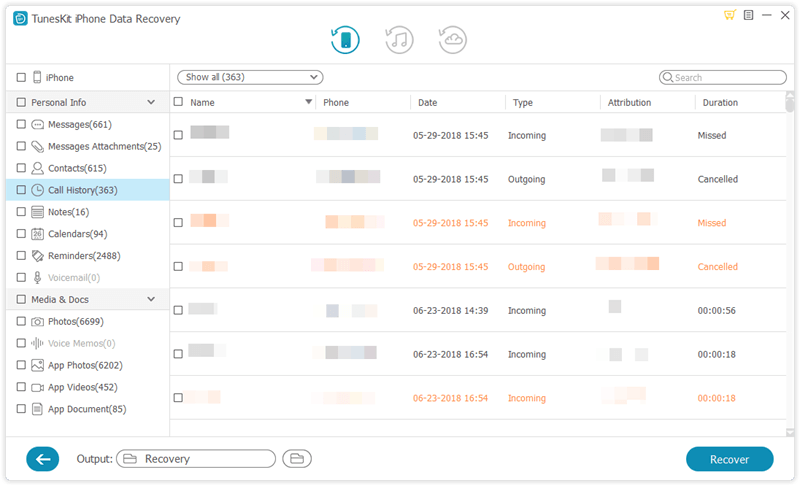The width and height of the screenshot is (800, 486).
Task: Click the Output Recovery path field
Action: 196,459
